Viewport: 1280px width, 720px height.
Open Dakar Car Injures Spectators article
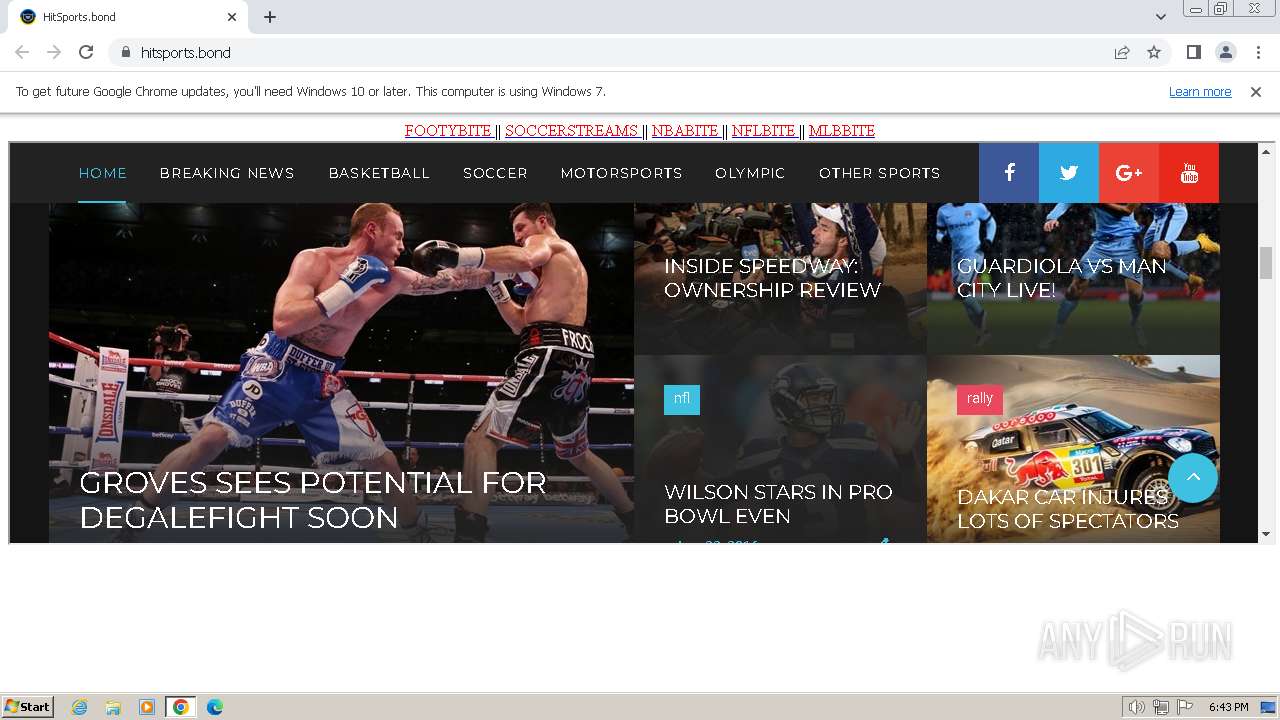tap(1067, 509)
